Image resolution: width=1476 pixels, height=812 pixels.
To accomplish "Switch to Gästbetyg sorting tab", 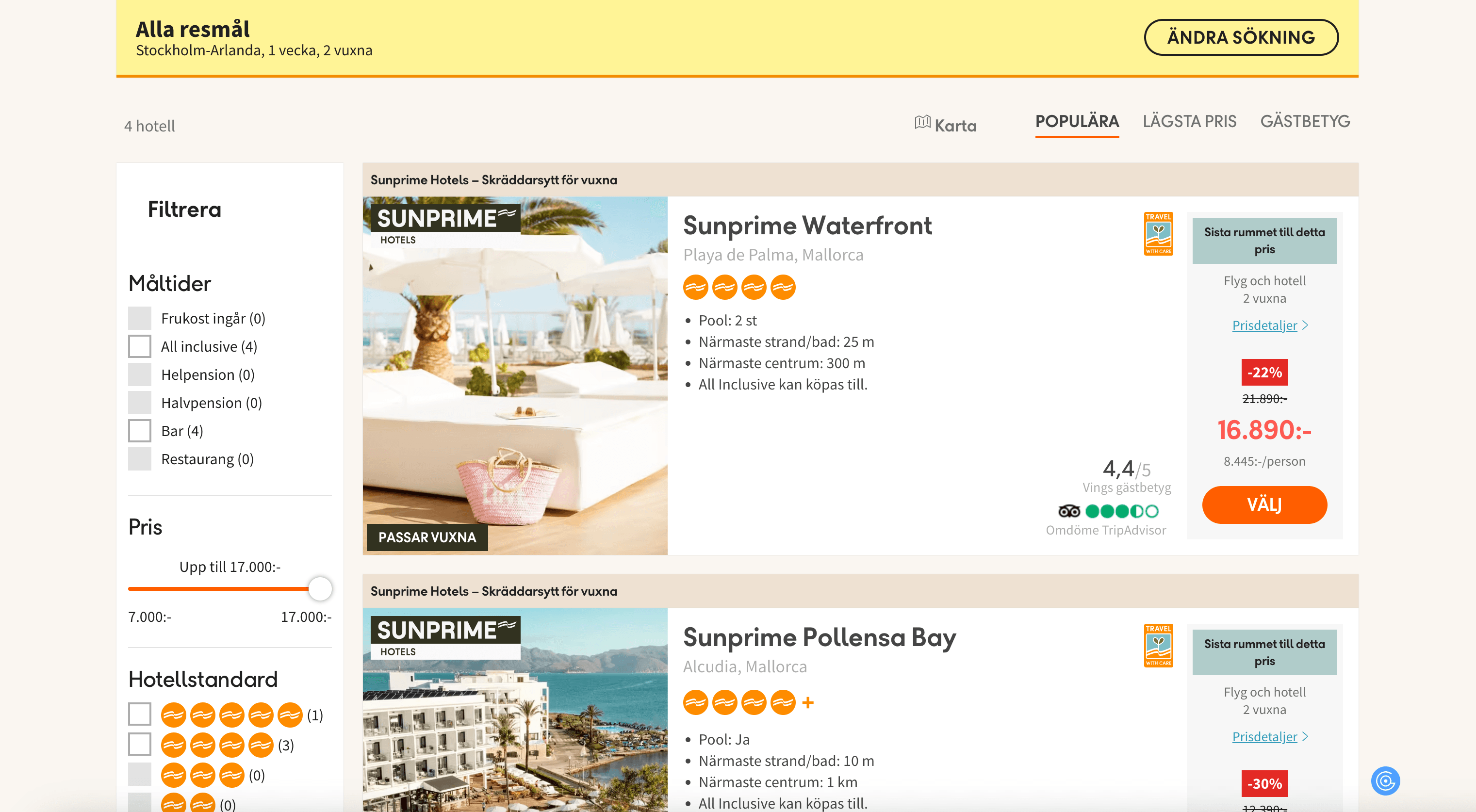I will point(1305,121).
